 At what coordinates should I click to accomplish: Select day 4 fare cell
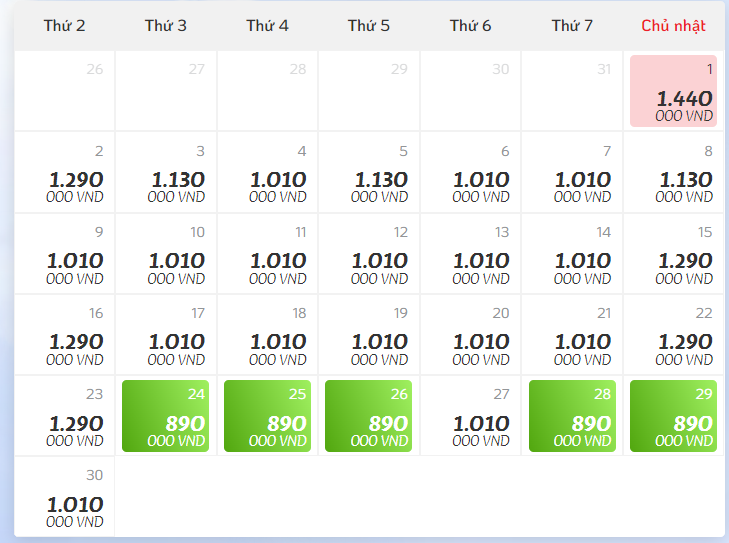pyautogui.click(x=268, y=172)
